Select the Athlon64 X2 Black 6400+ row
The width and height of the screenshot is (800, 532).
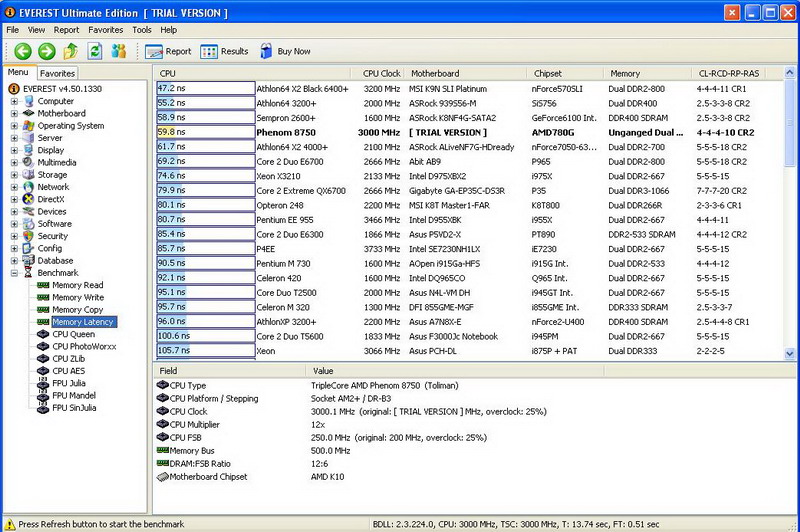[468, 89]
